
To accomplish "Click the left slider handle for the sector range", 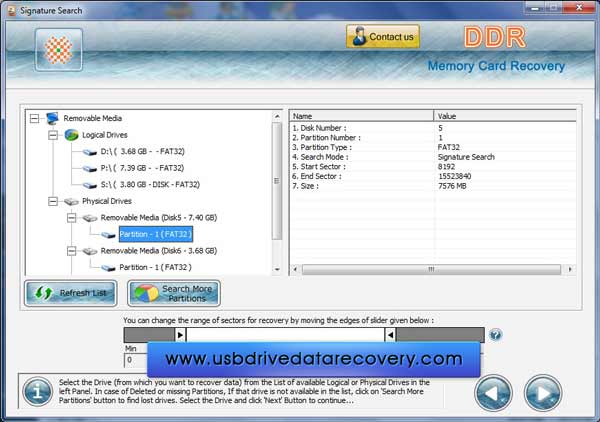I will pos(181,335).
